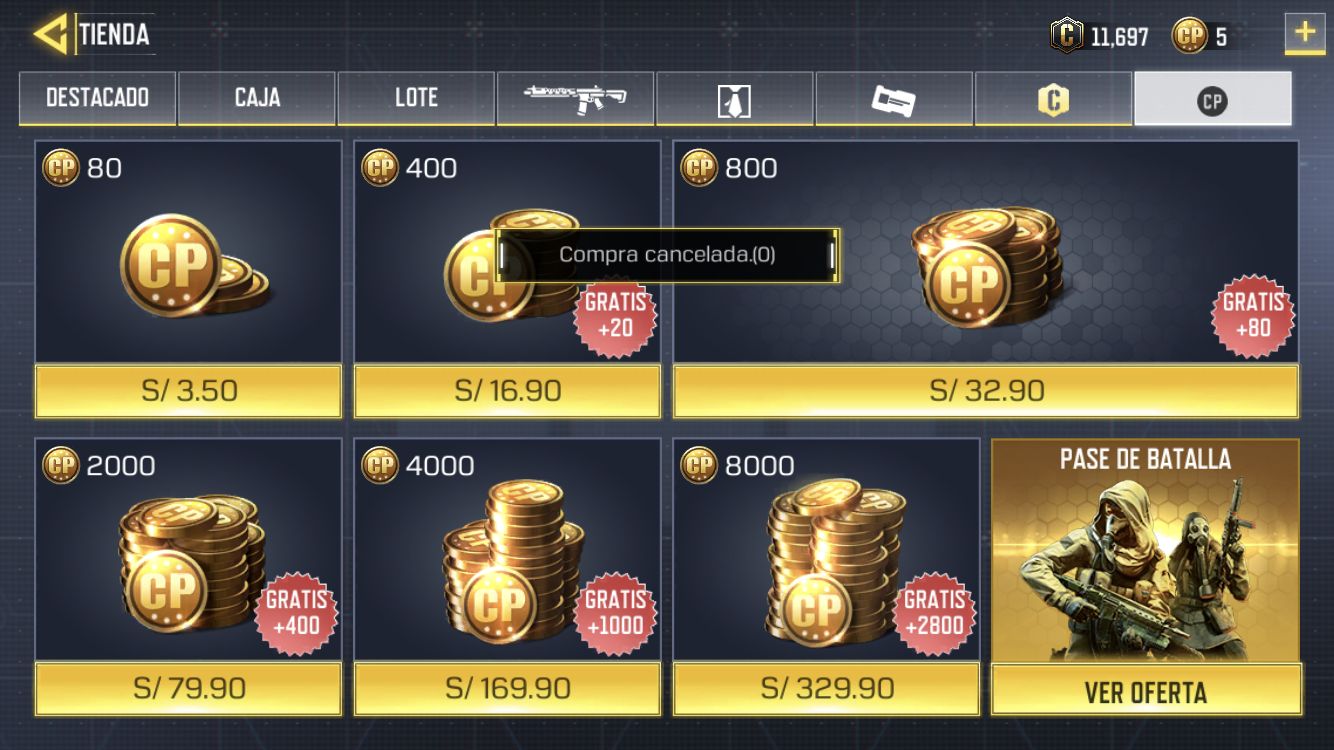This screenshot has width=1334, height=750.
Task: Switch to the Credits C tab
Action: [x=1053, y=98]
